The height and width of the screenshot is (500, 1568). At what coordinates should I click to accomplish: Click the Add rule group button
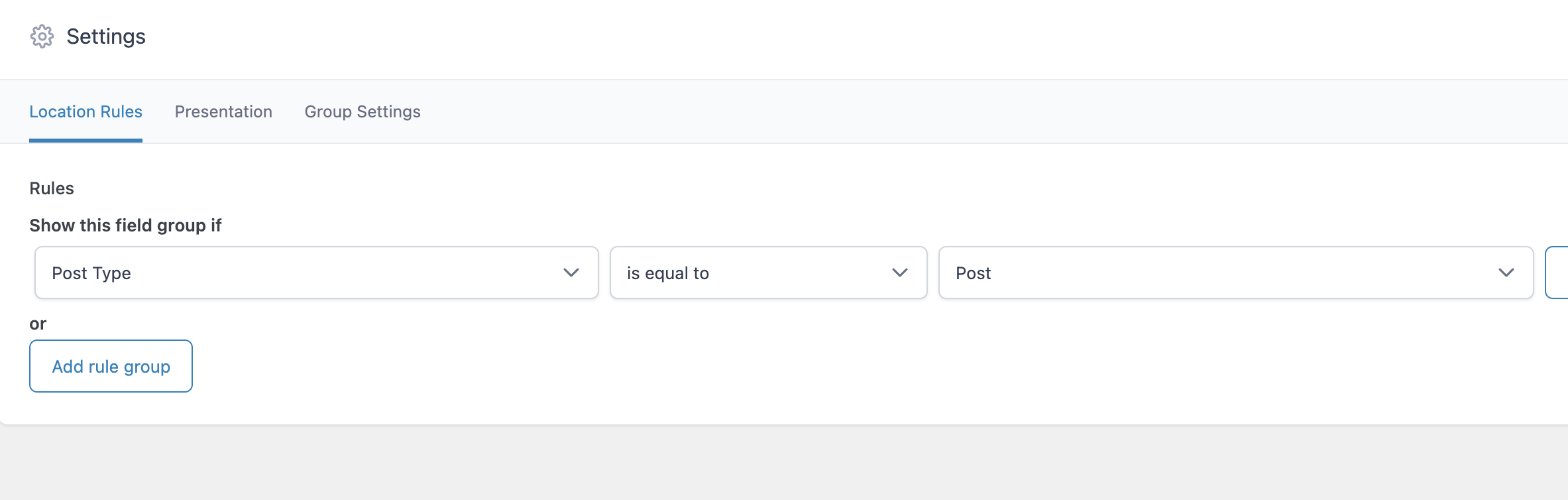pos(111,366)
